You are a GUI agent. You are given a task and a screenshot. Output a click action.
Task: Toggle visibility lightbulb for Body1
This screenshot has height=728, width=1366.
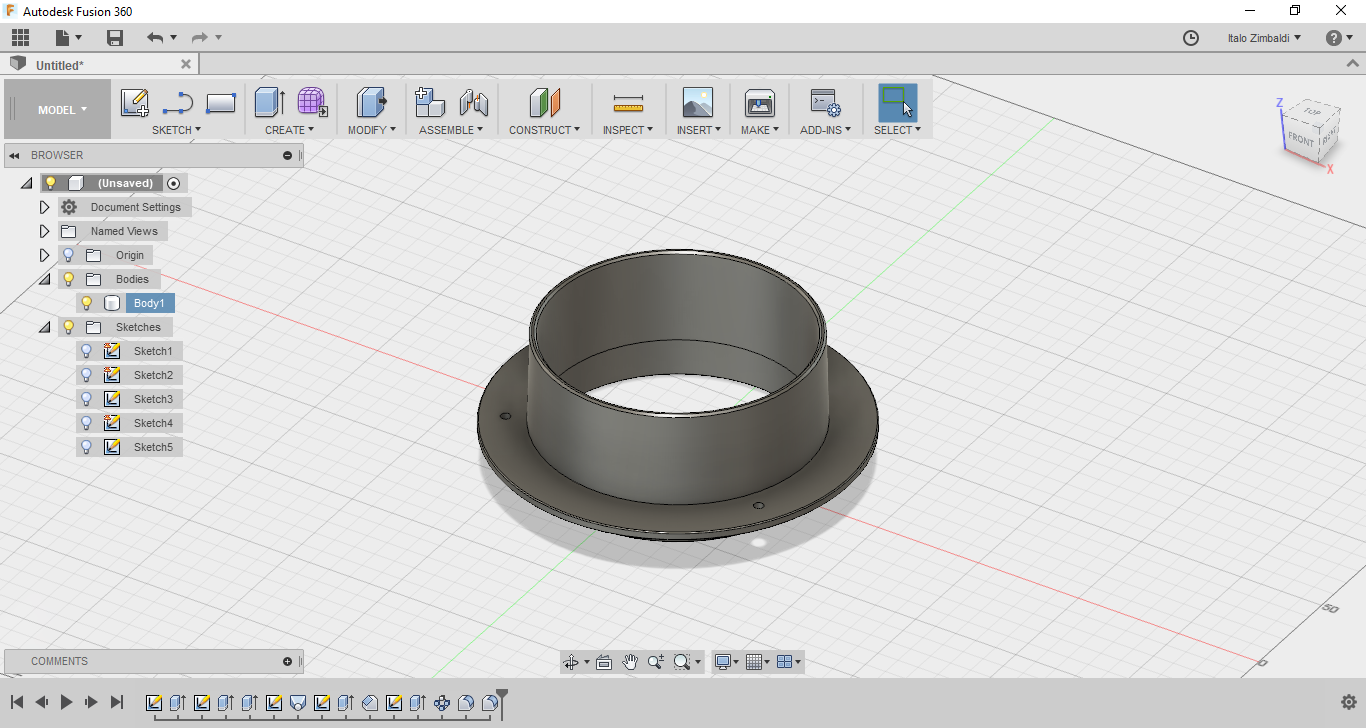coord(87,303)
